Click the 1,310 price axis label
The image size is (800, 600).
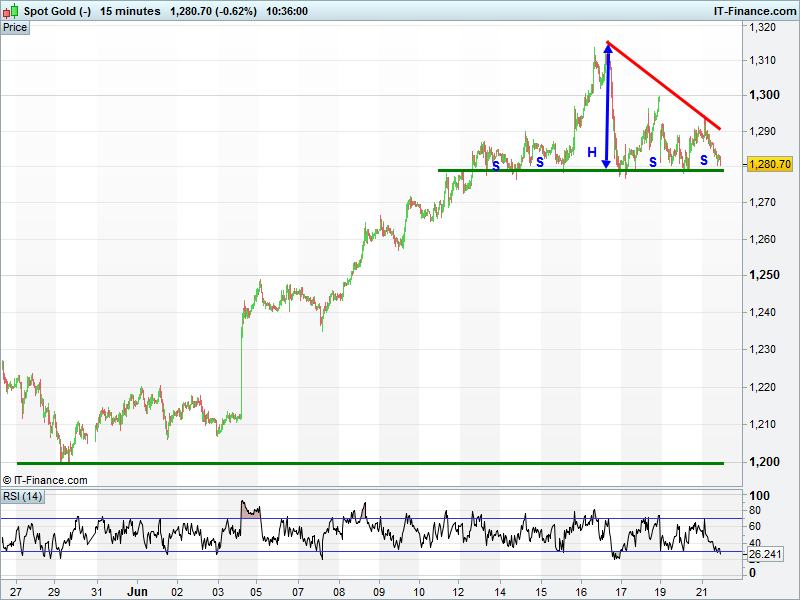762,60
